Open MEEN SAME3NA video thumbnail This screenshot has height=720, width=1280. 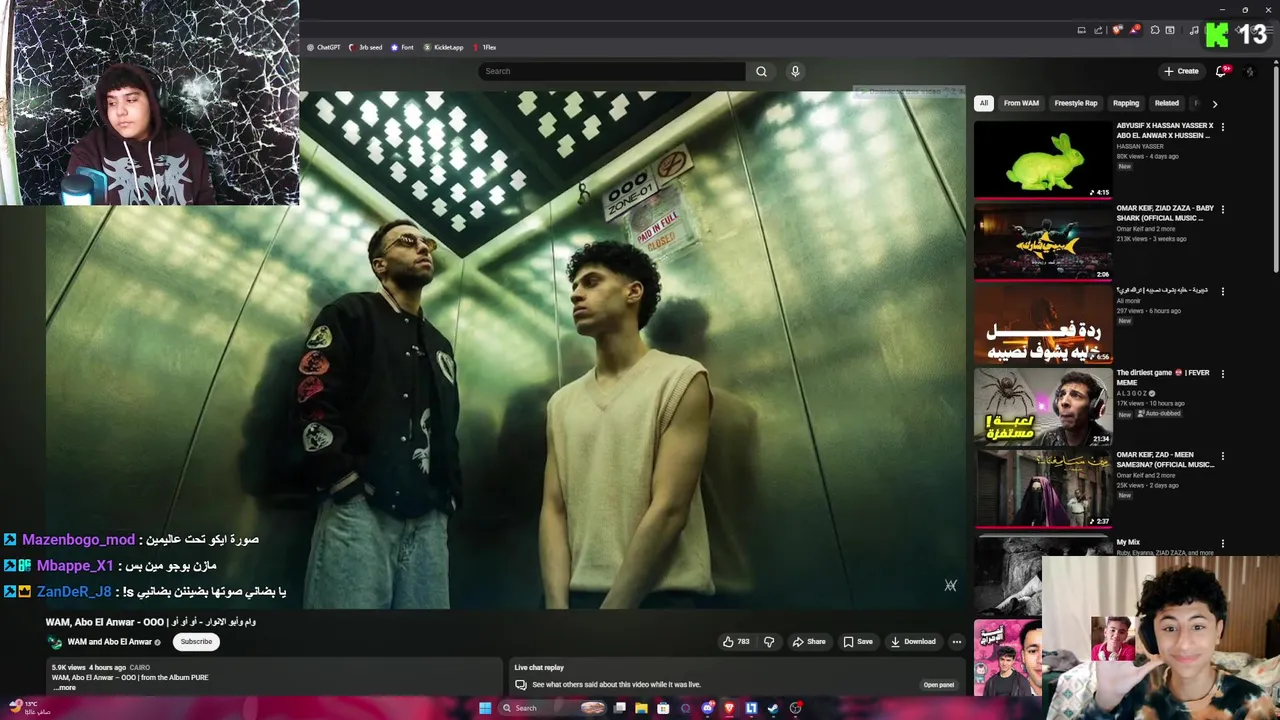pos(1043,489)
